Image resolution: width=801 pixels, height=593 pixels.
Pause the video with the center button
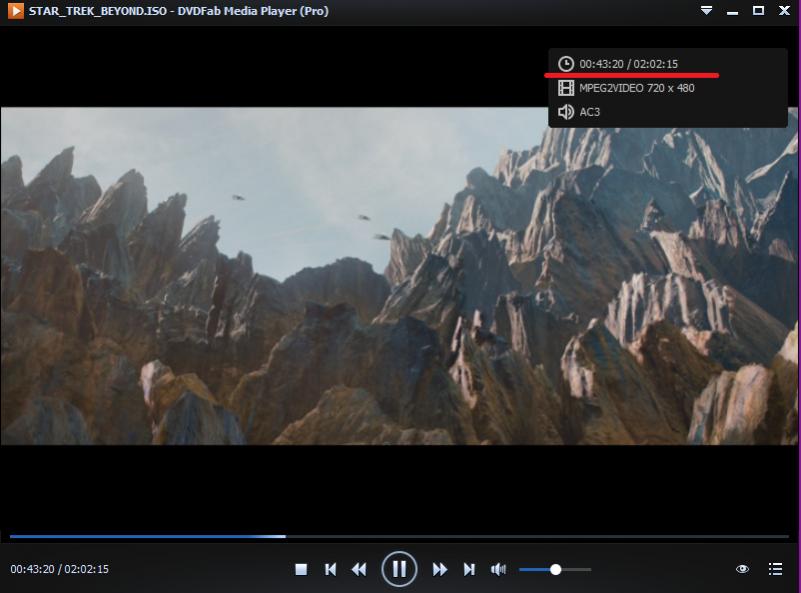click(x=398, y=569)
